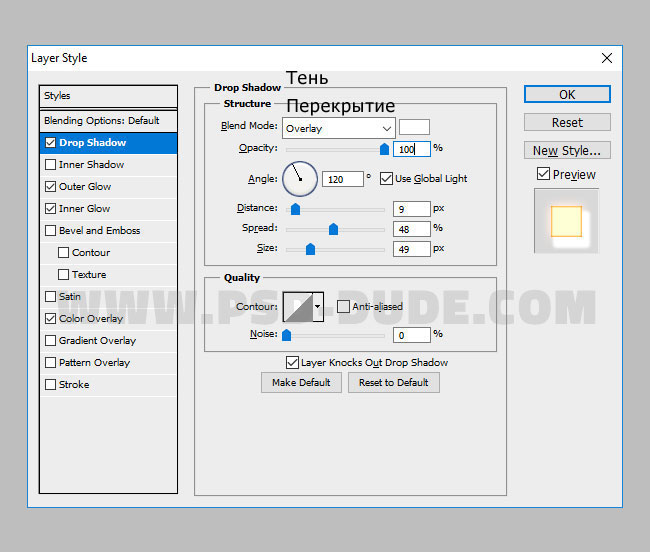The image size is (650, 552).
Task: Uncheck the Drop Shadow checkbox
Action: tap(50, 143)
